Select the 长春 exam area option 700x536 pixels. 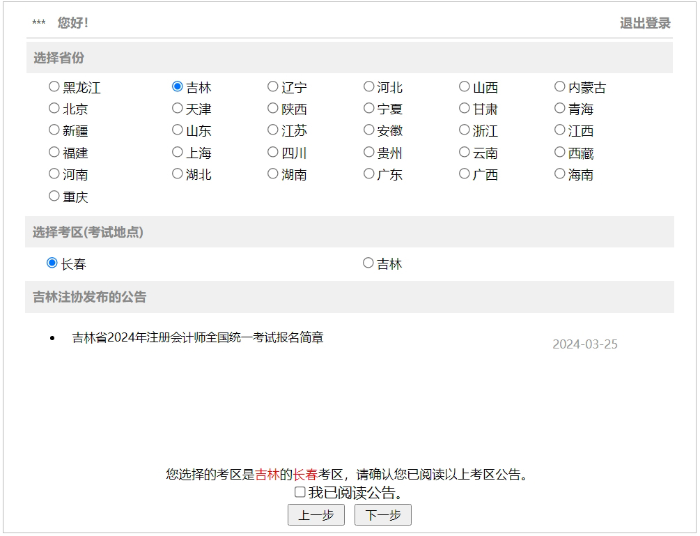[x=52, y=263]
